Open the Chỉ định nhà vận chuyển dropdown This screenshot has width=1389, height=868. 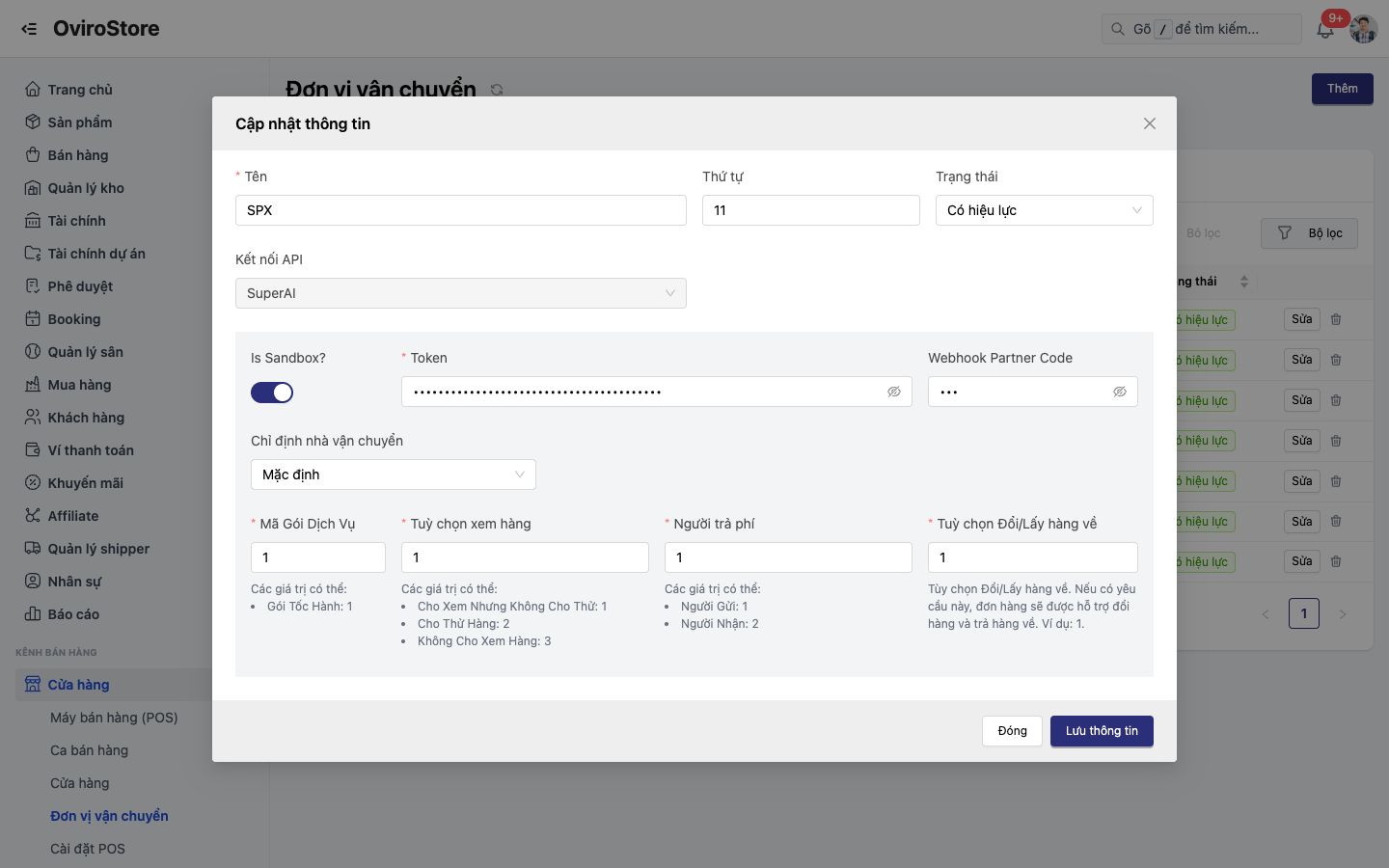(394, 475)
